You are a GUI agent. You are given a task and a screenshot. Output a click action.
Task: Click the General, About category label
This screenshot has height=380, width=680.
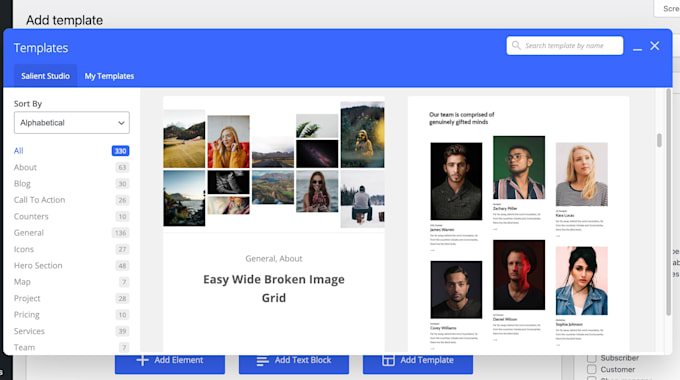(274, 259)
